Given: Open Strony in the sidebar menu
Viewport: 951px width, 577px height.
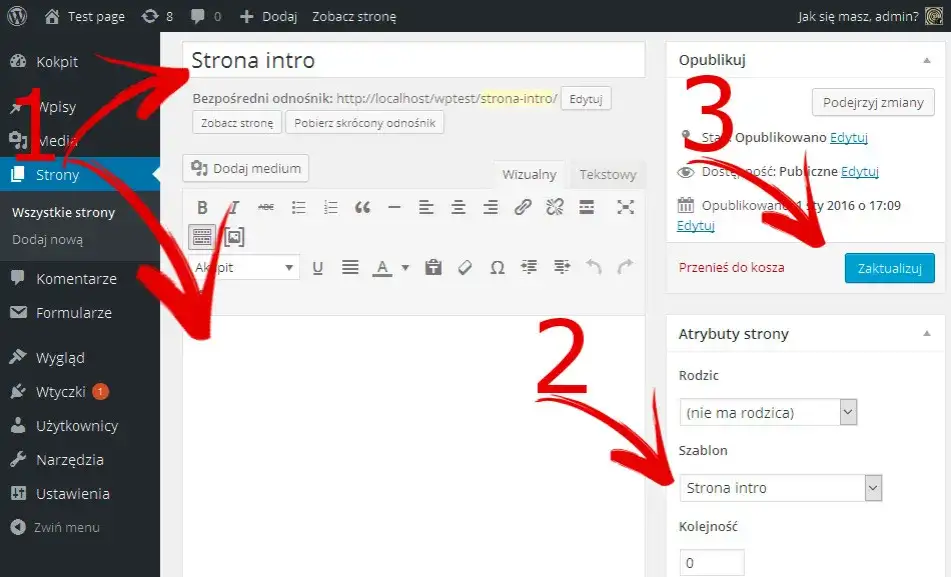Looking at the screenshot, I should [55, 174].
